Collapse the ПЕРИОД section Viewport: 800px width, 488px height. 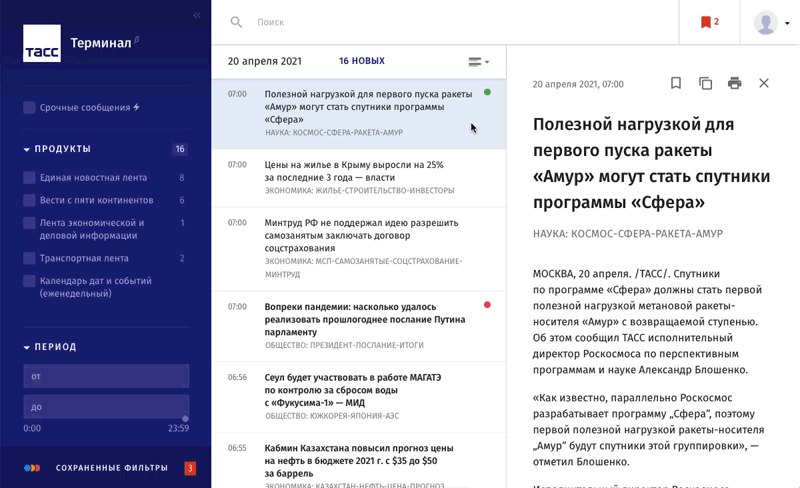[27, 347]
